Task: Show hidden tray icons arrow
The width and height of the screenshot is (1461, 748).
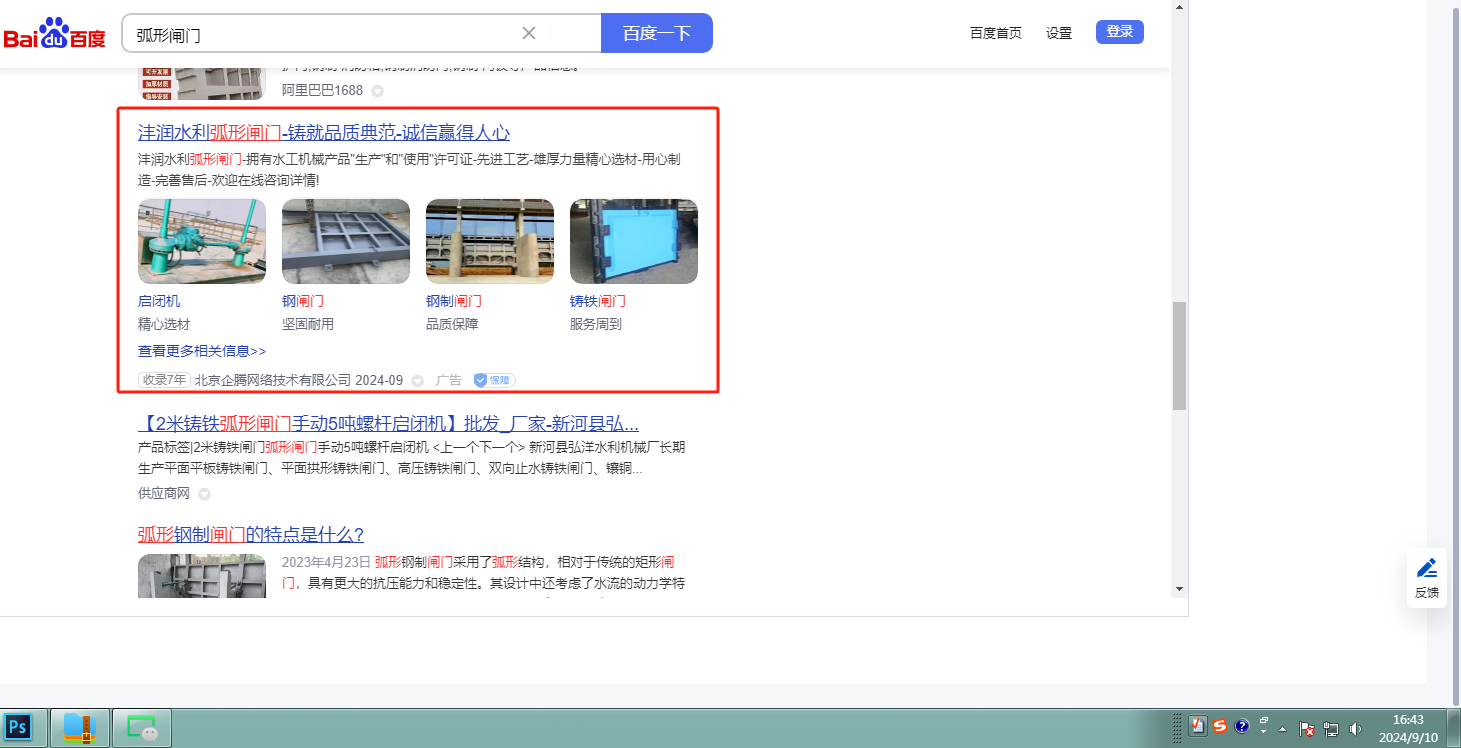Action: pos(1283,729)
